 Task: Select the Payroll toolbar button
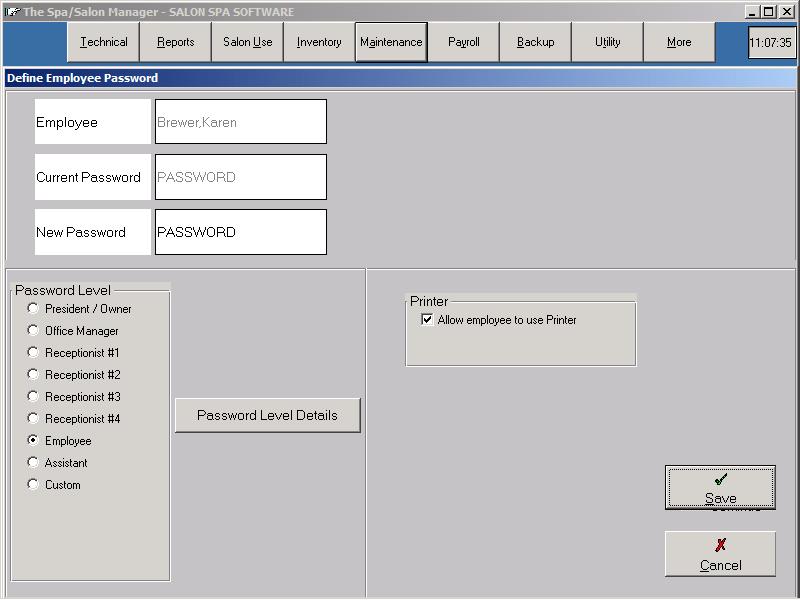pyautogui.click(x=464, y=42)
